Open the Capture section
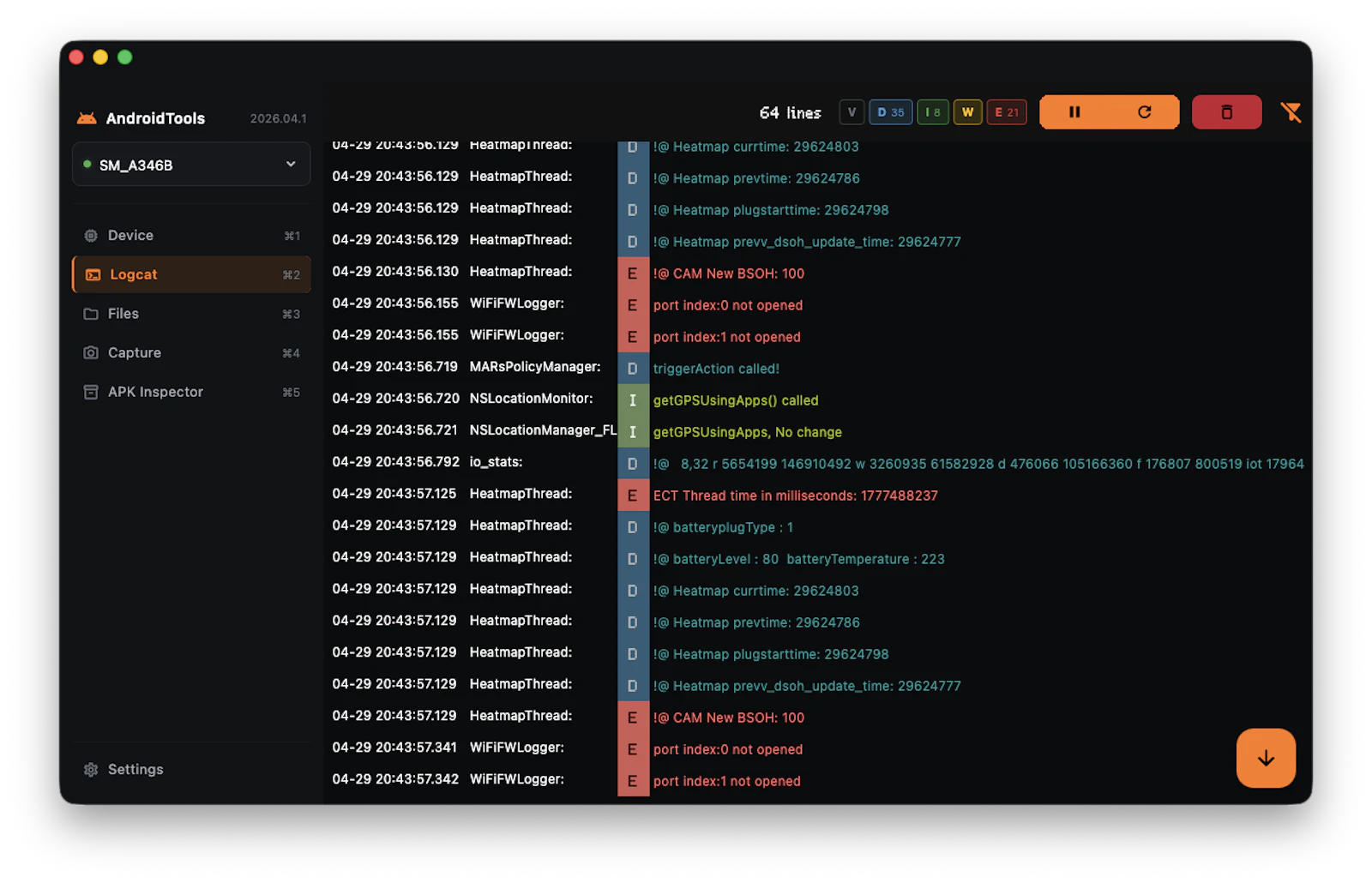 point(191,352)
